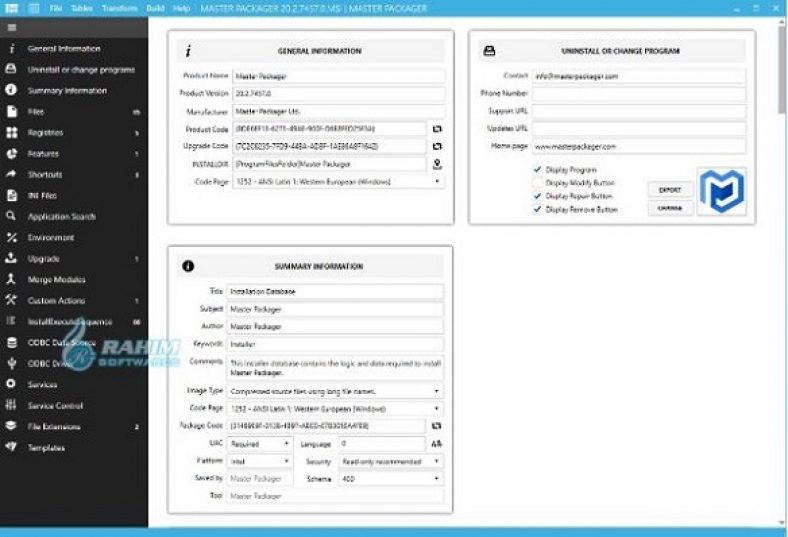Image resolution: width=788 pixels, height=537 pixels.
Task: Click the table view icon in title bar
Action: coord(34,9)
